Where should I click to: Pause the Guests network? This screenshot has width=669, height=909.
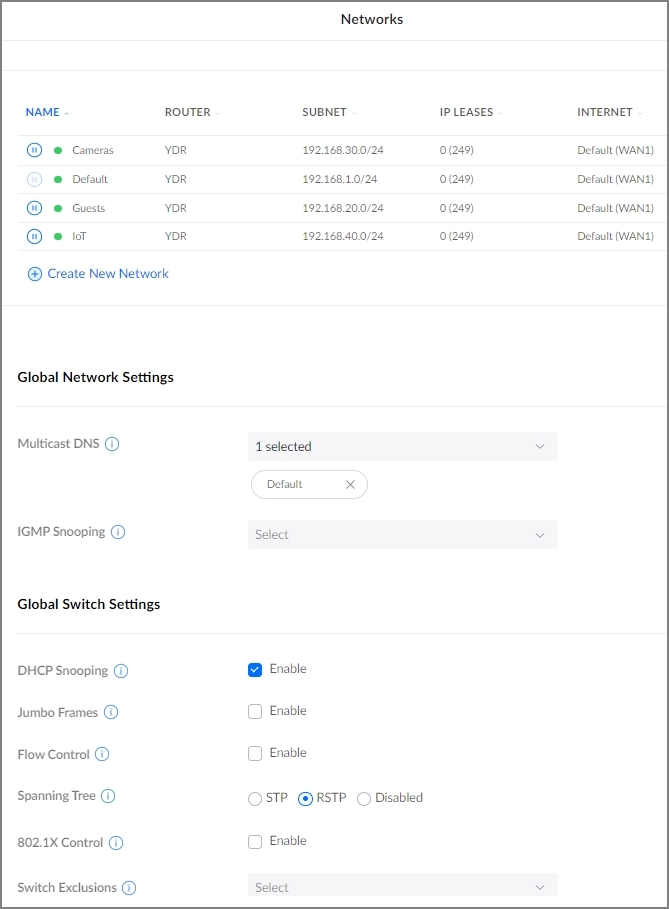[34, 208]
